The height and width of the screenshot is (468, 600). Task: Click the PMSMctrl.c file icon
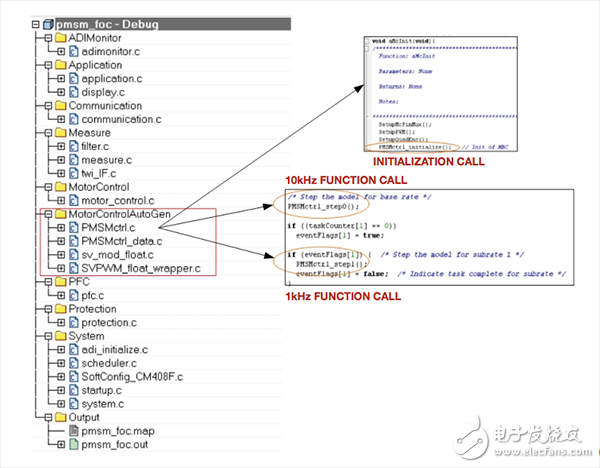pos(72,227)
